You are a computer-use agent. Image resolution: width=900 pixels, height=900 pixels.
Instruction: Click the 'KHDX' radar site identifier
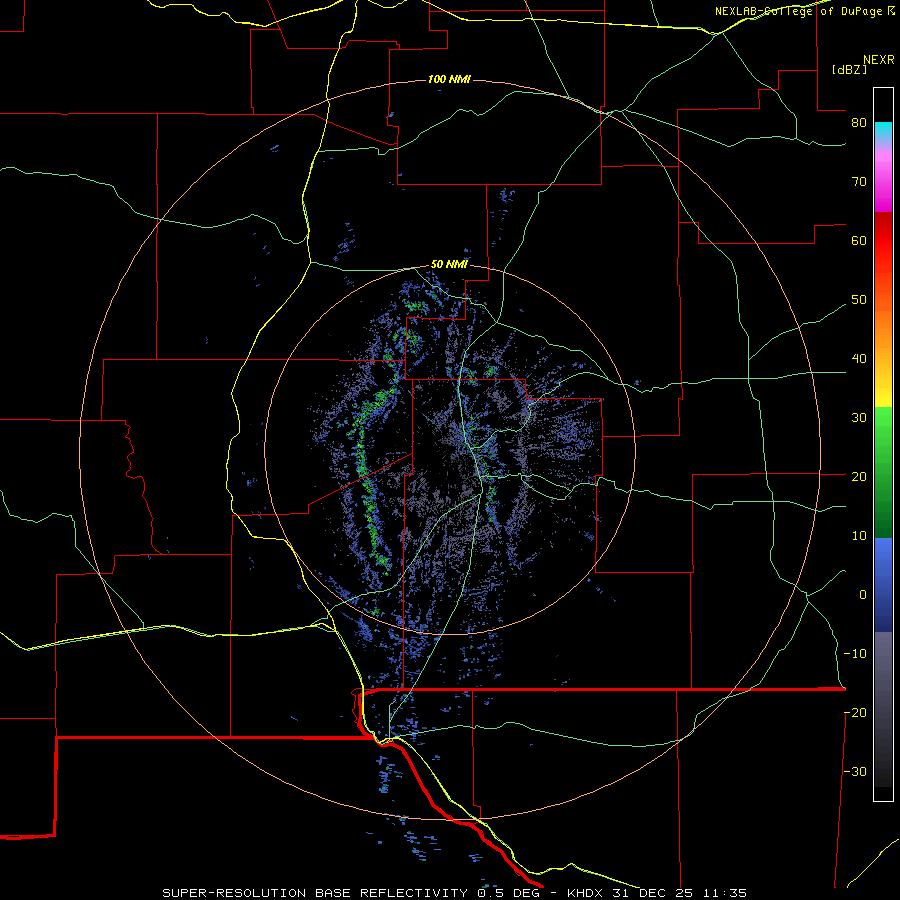[587, 893]
